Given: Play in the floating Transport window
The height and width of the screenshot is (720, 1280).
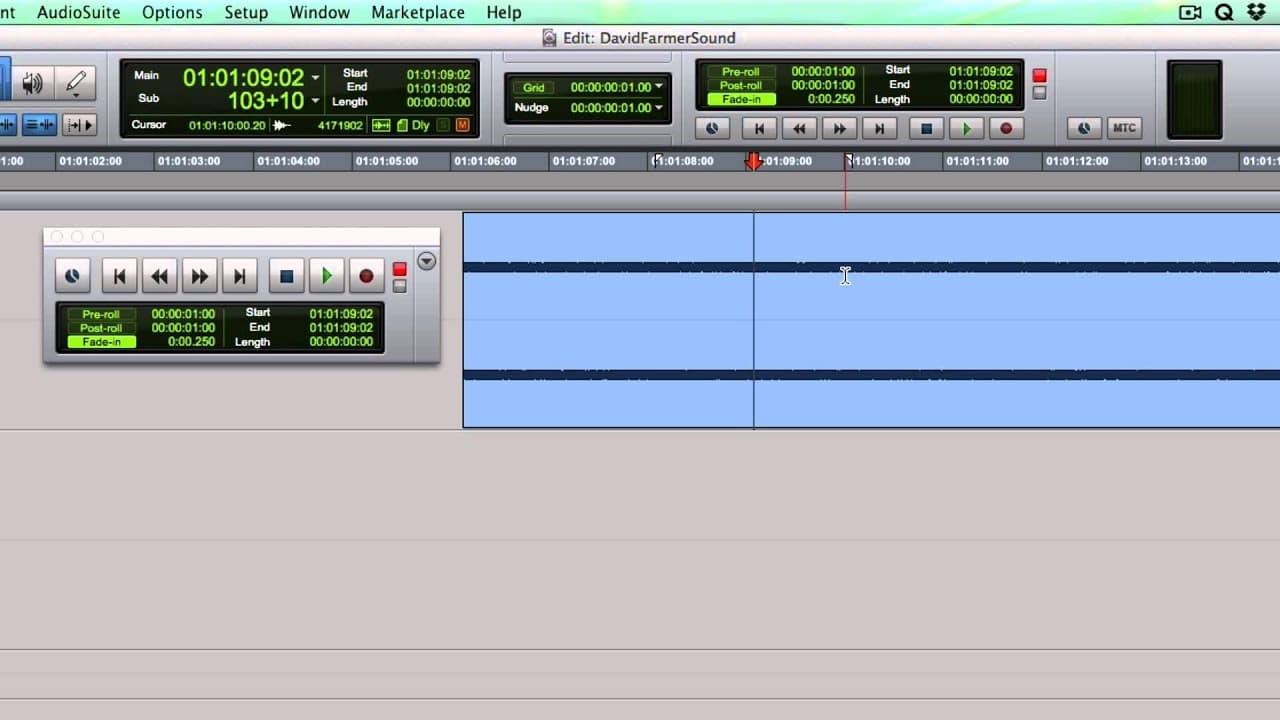Looking at the screenshot, I should (x=327, y=276).
